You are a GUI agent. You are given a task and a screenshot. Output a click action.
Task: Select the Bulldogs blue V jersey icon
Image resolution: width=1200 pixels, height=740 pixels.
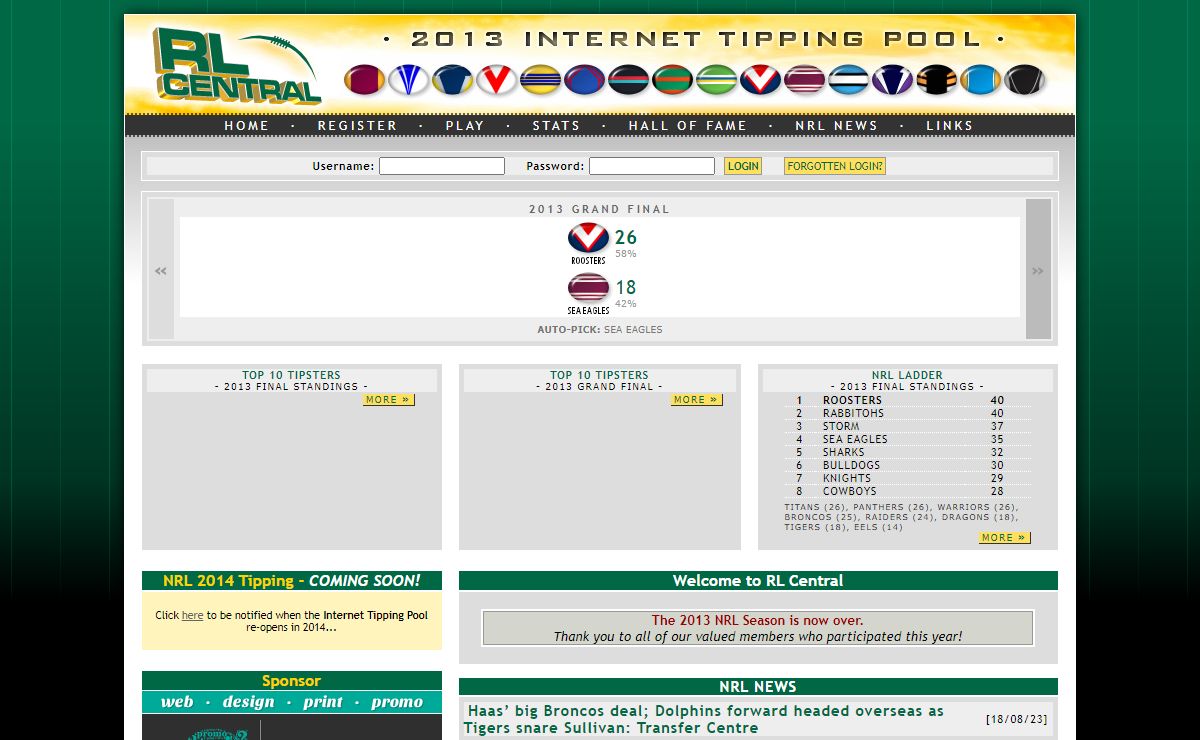[x=409, y=80]
